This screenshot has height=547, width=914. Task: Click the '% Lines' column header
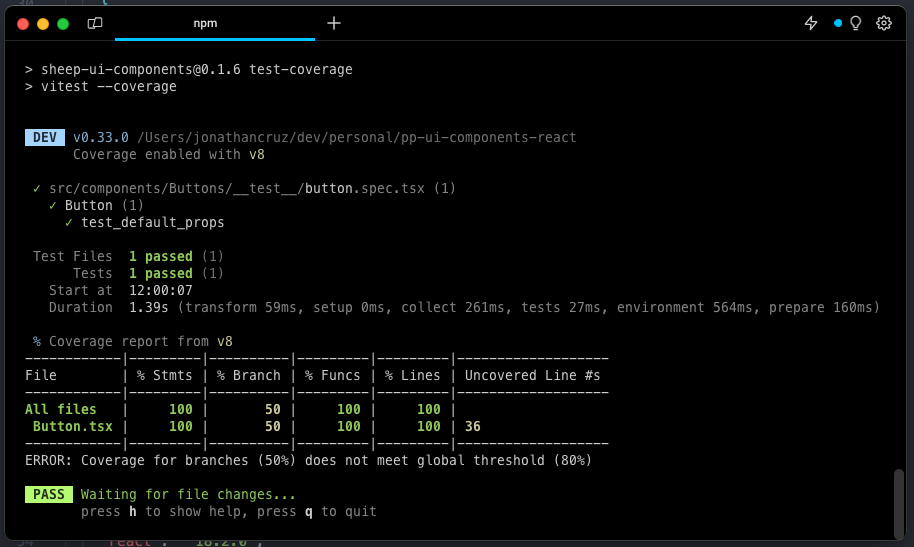pos(412,376)
